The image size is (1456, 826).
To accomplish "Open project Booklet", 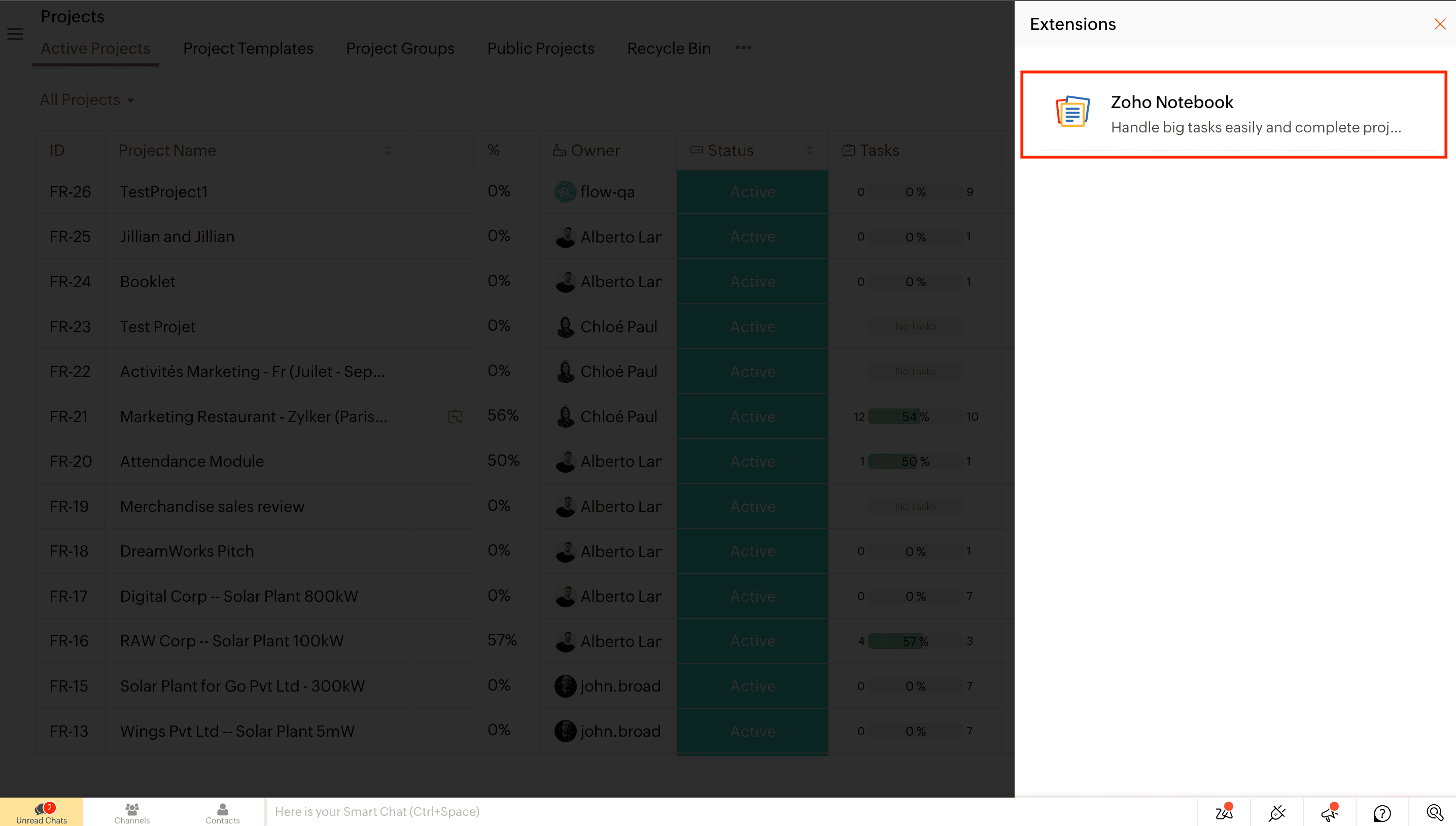I will click(148, 282).
